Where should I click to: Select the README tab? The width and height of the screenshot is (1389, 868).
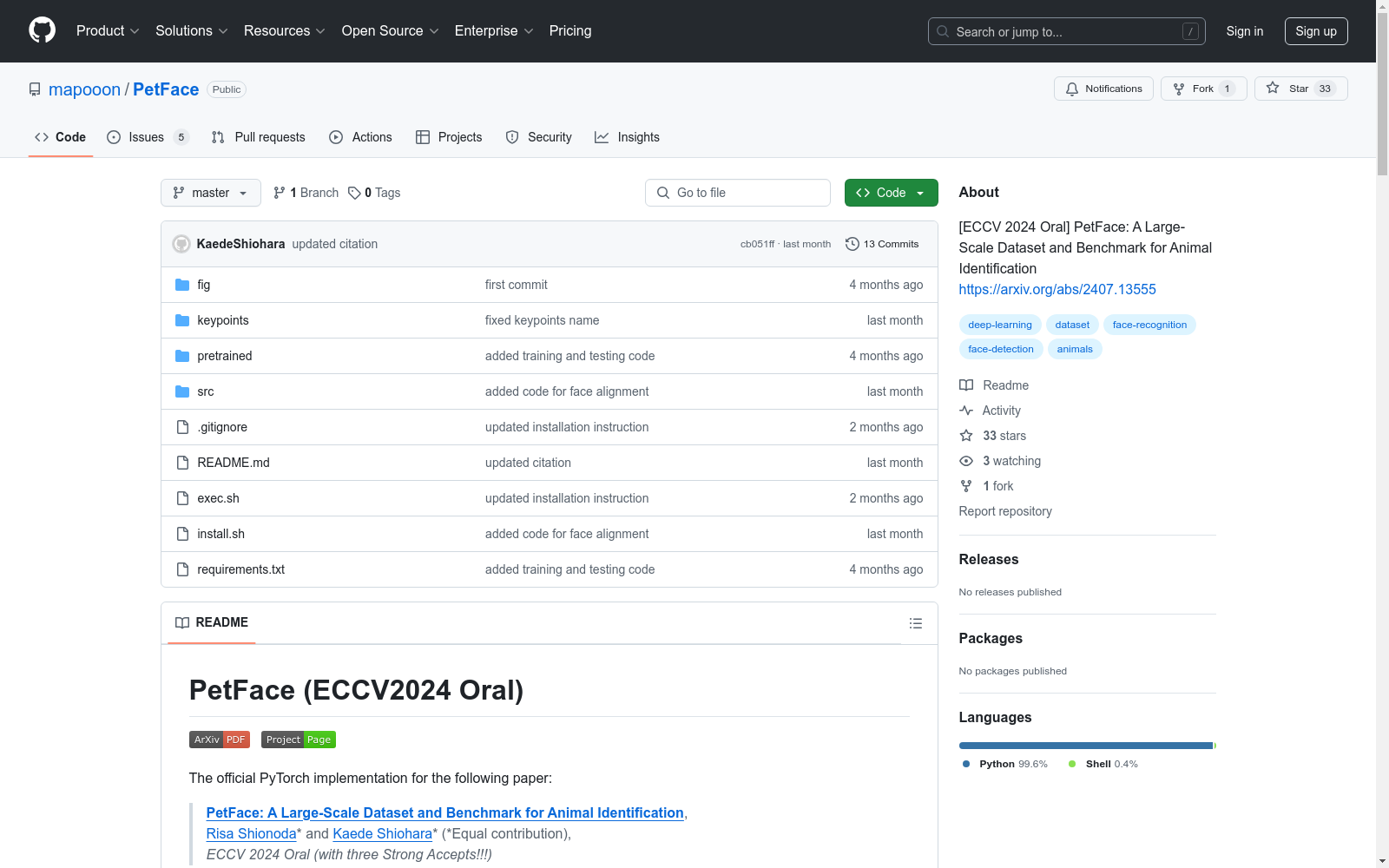212,622
